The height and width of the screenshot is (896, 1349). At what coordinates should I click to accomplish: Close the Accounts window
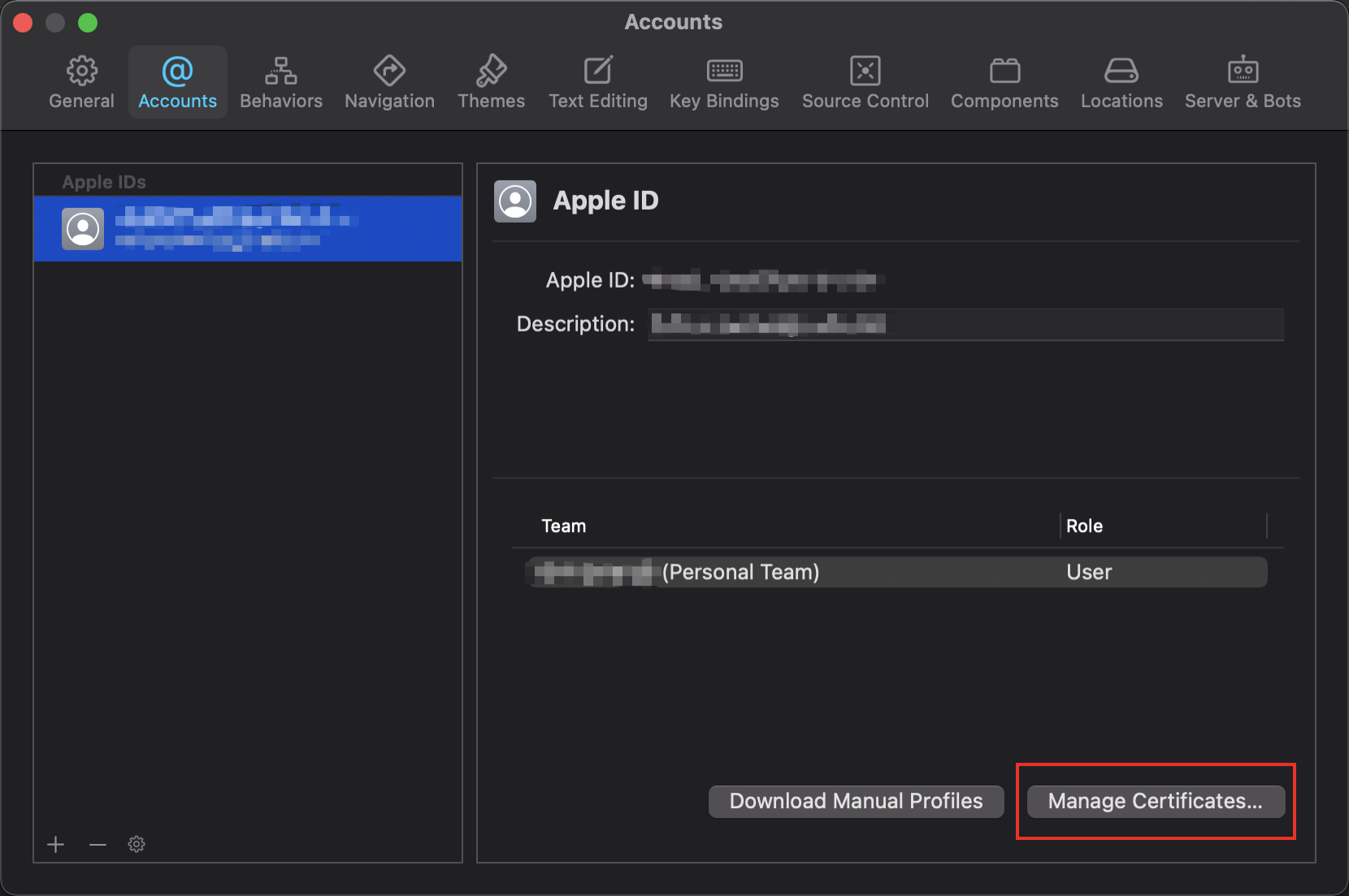point(23,23)
